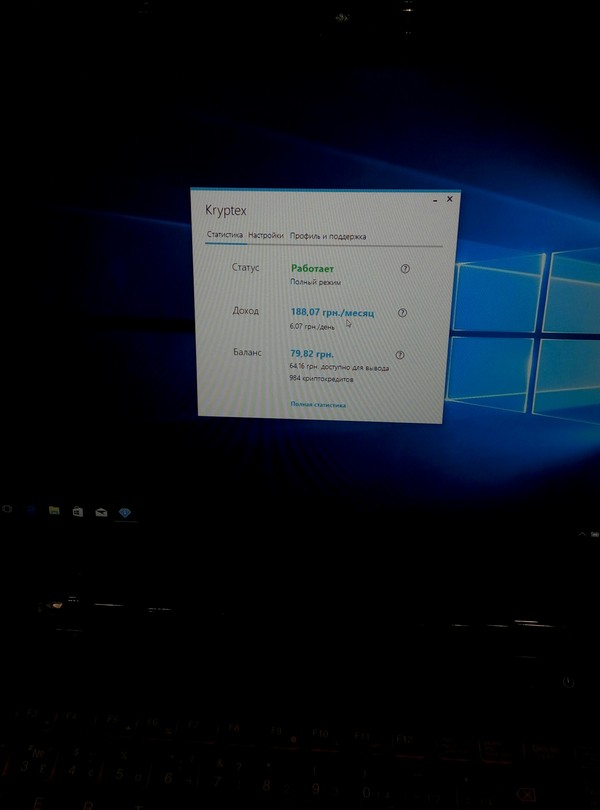Screen dimensions: 600x810
Task: Click the green Работает status text
Action: [312, 268]
